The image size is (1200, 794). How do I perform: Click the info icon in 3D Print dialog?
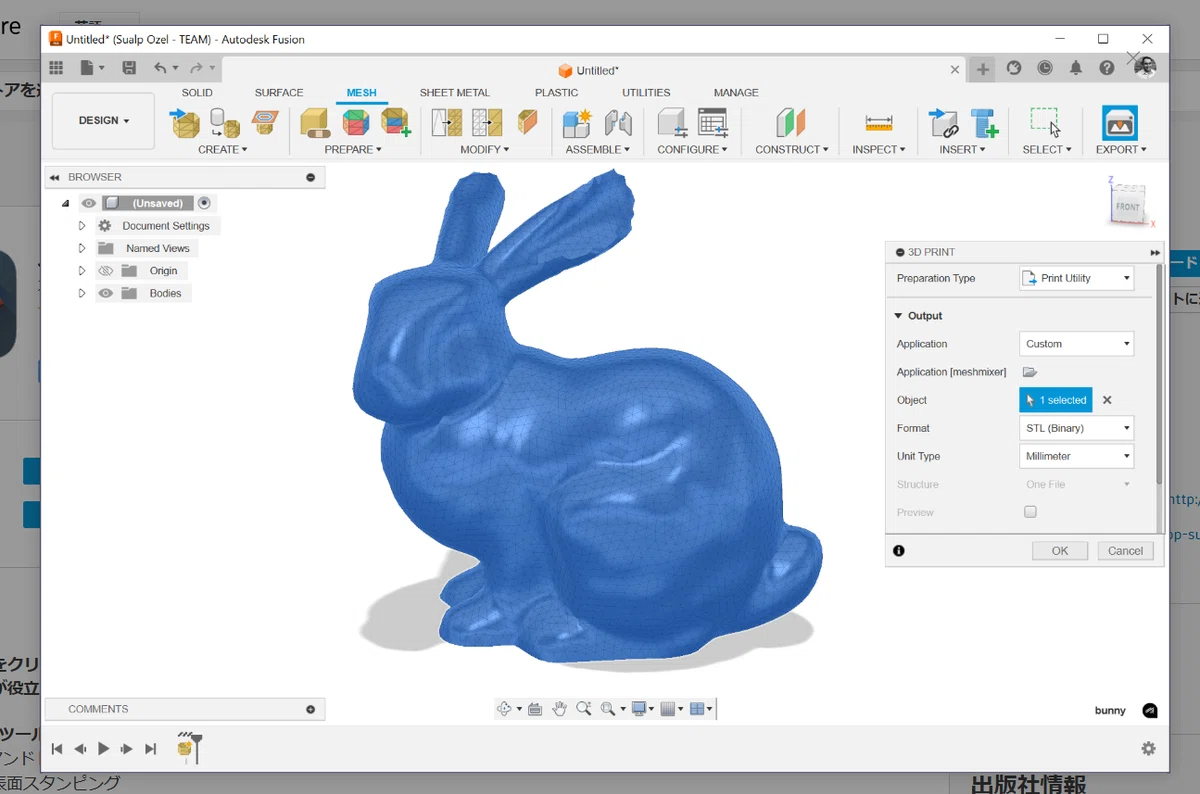[899, 551]
